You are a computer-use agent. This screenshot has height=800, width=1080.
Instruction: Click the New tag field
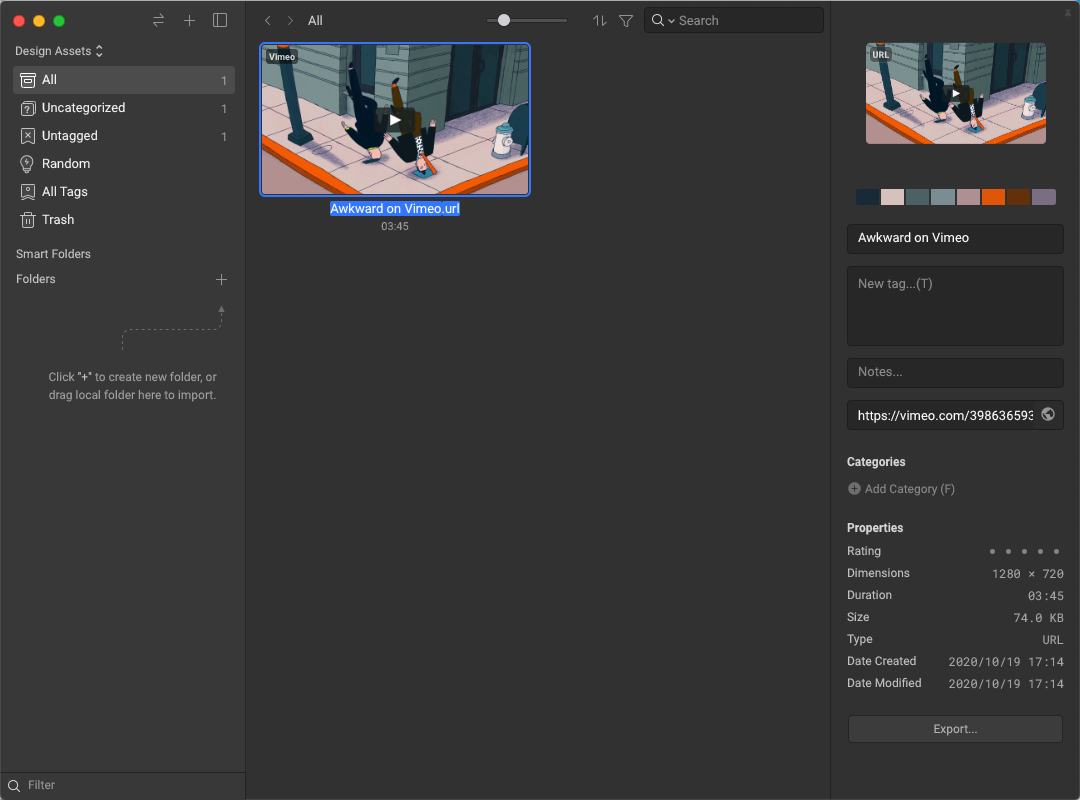(x=955, y=306)
